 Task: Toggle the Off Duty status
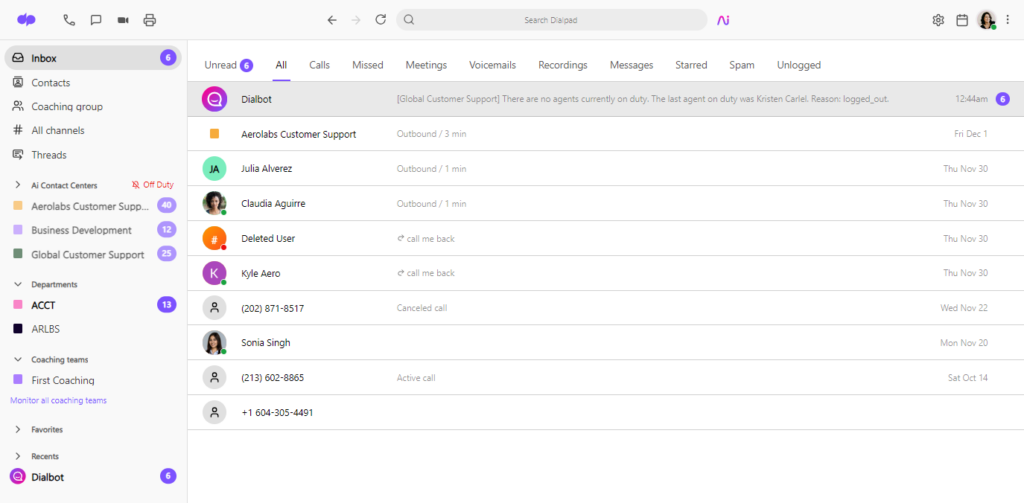tap(152, 185)
